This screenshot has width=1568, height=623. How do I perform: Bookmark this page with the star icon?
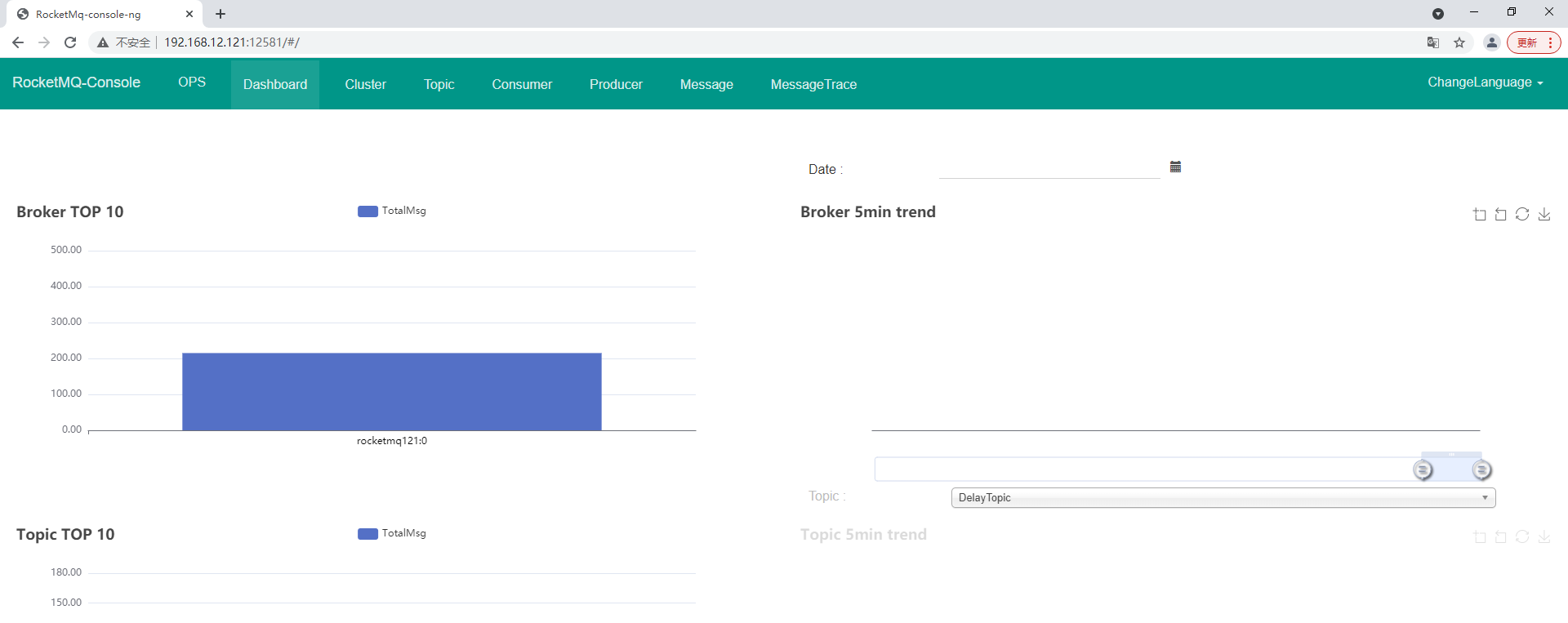click(1459, 42)
